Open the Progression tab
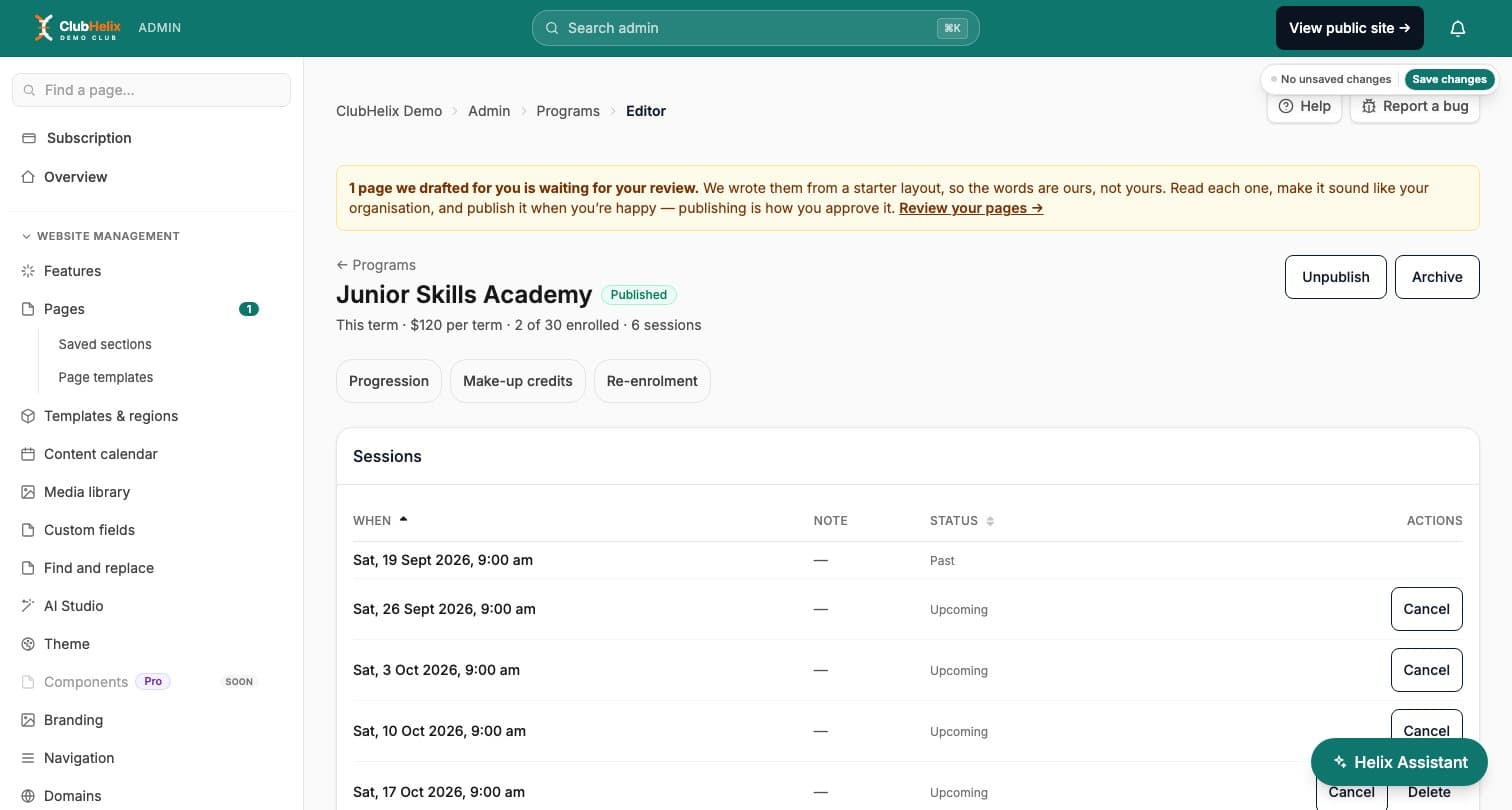This screenshot has width=1512, height=810. tap(389, 381)
